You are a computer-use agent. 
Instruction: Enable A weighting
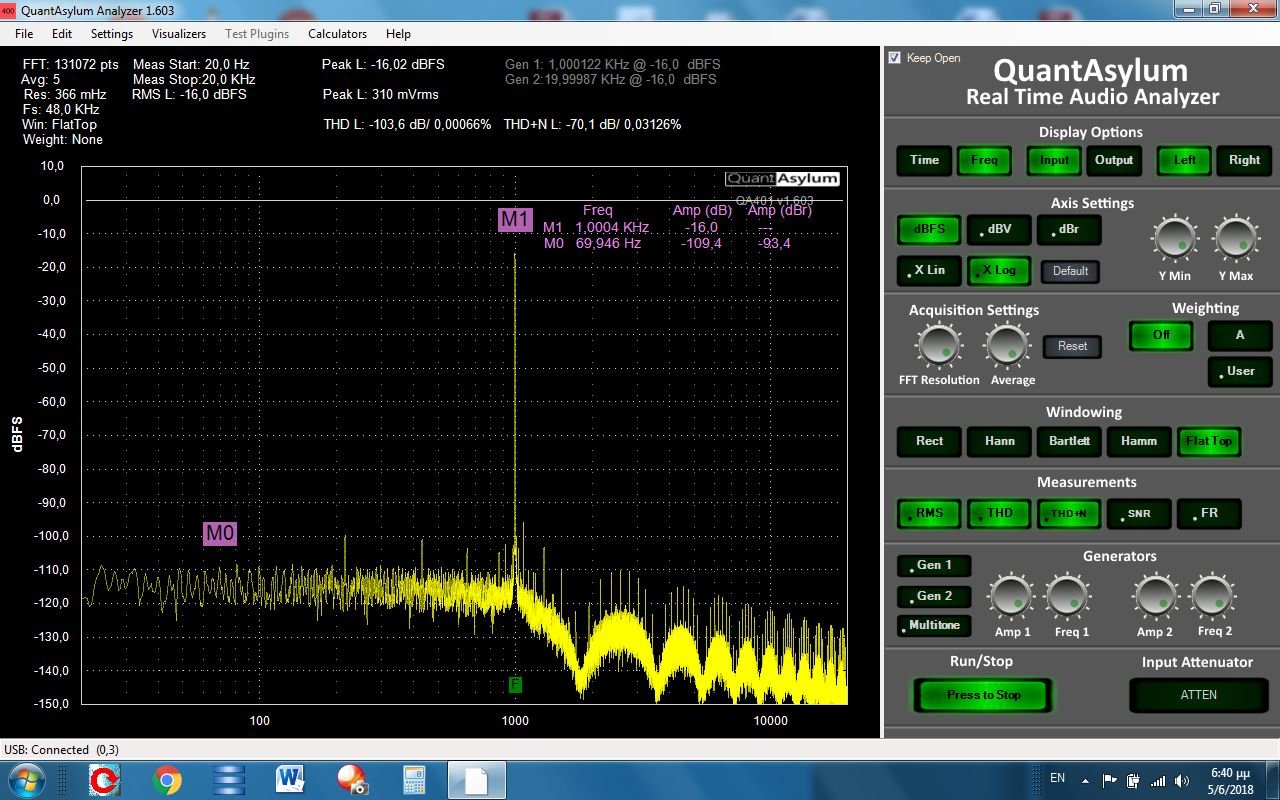[1239, 335]
